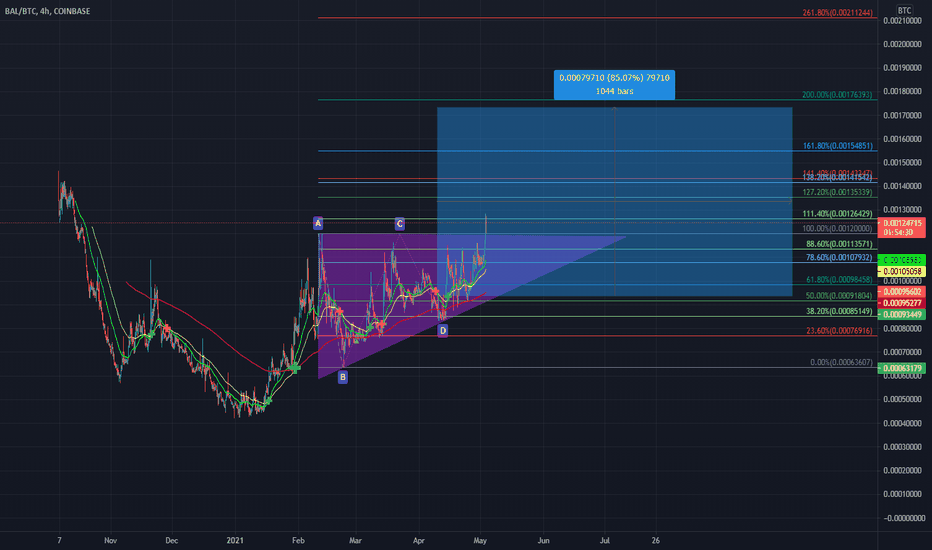
Task: Click the Feb date on time axis
Action: click(298, 540)
